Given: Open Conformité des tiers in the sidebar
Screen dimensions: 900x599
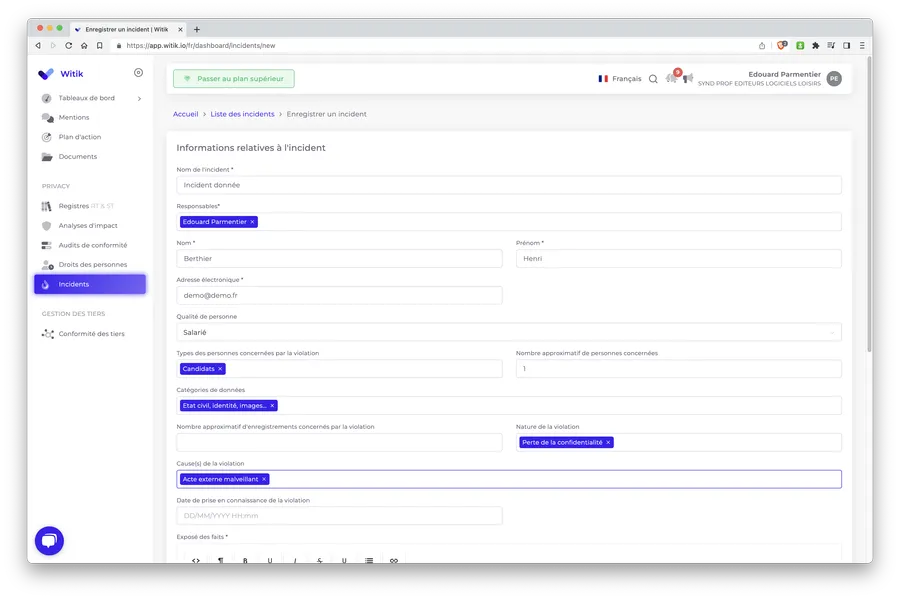Looking at the screenshot, I should [90, 333].
